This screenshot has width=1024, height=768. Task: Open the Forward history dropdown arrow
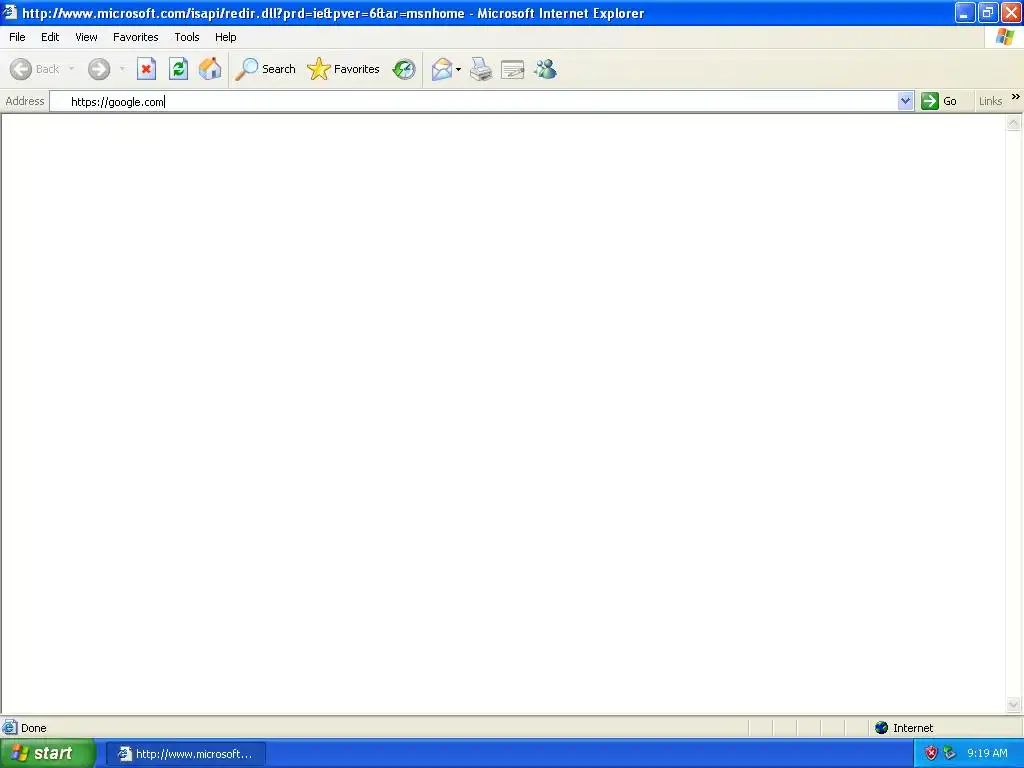pos(122,69)
